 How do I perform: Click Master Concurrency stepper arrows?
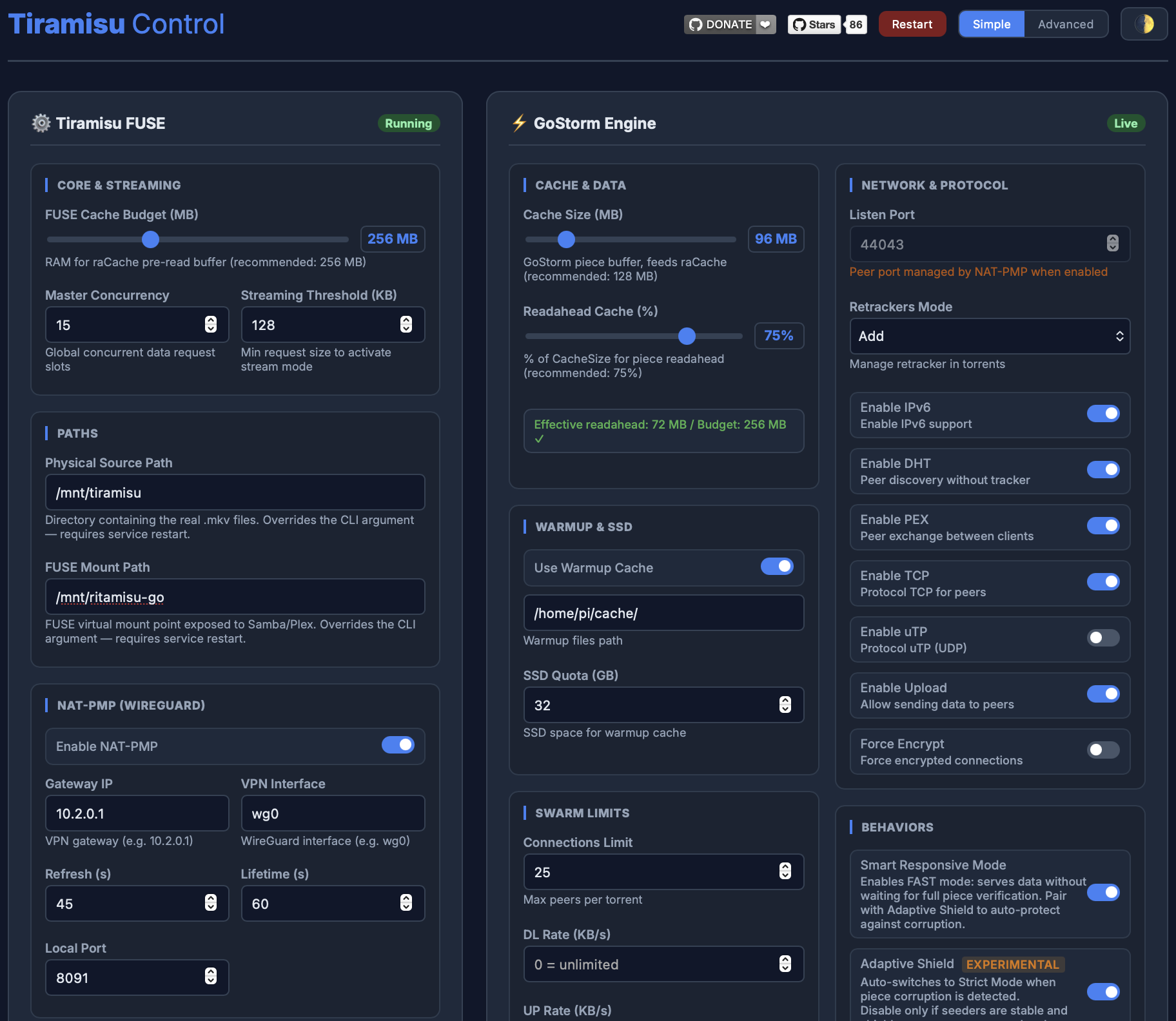(x=211, y=324)
